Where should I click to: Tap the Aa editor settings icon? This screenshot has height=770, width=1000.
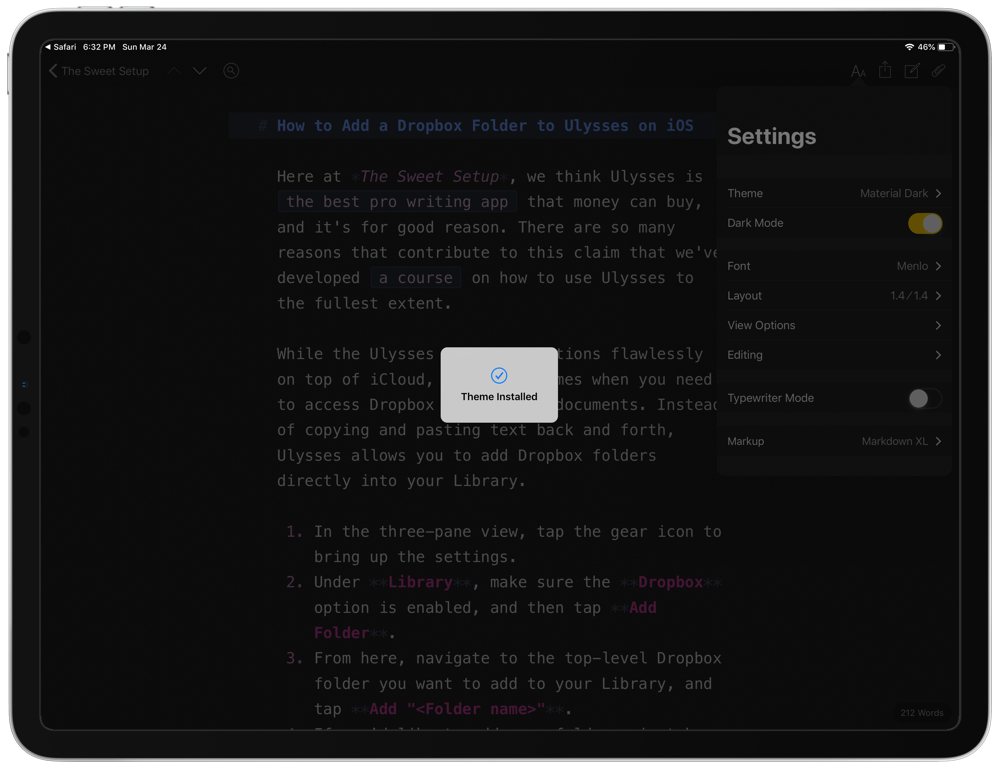point(858,71)
